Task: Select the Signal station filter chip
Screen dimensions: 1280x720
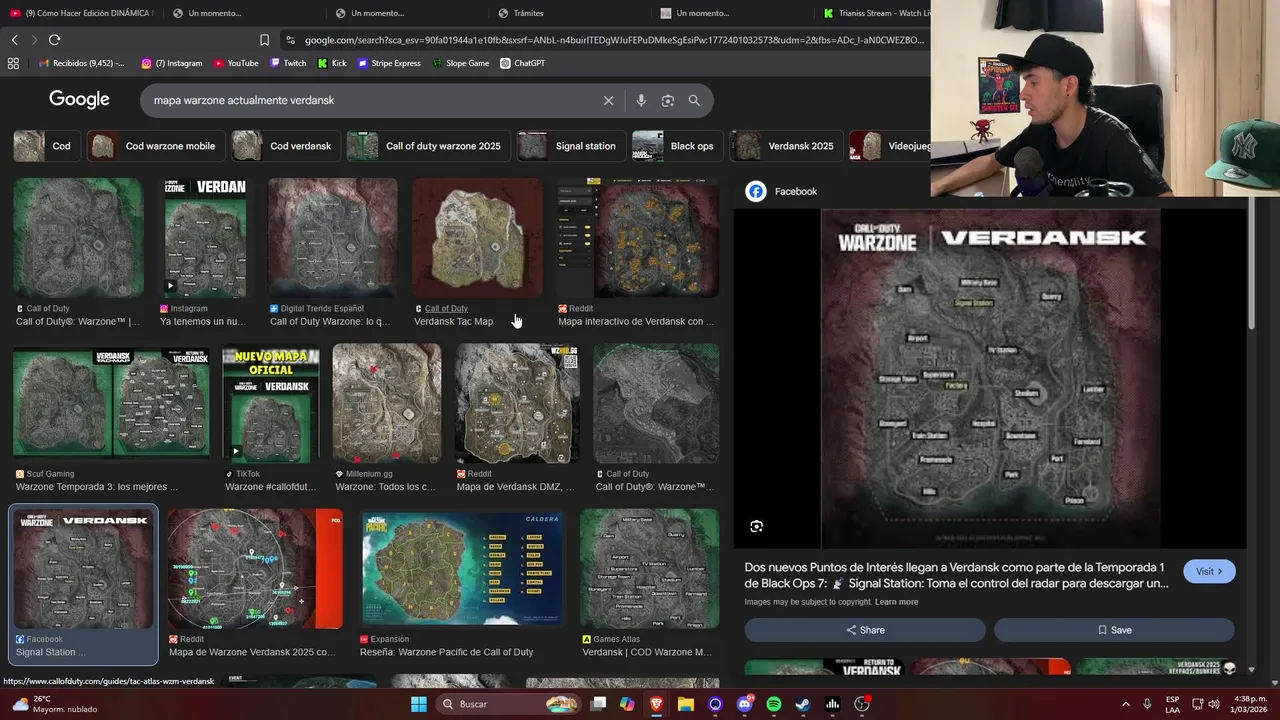Action: click(571, 146)
